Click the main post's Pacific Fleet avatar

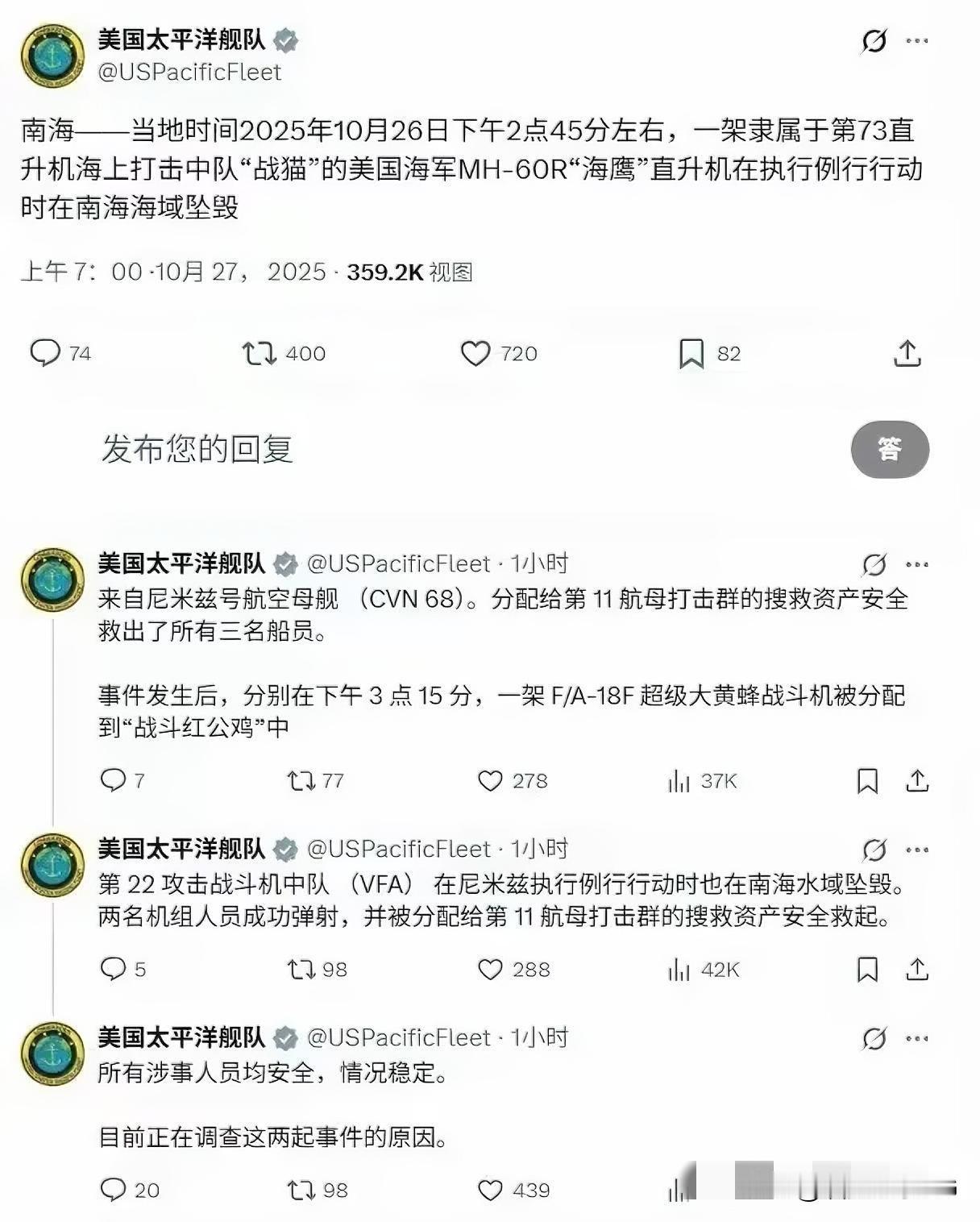click(52, 55)
